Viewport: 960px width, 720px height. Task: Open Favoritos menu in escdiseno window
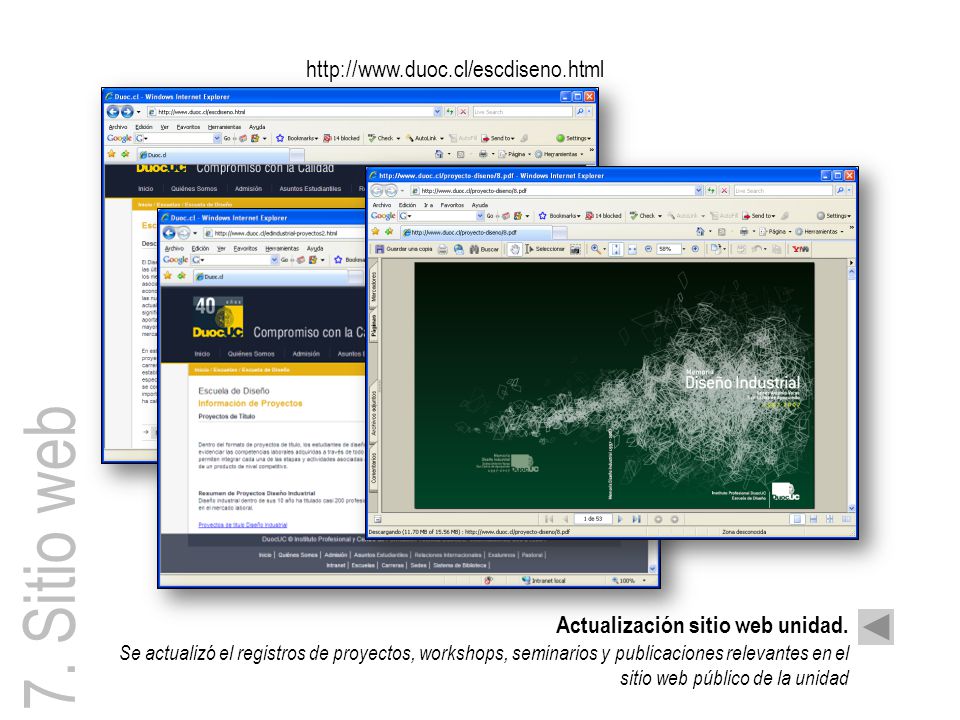tap(188, 127)
